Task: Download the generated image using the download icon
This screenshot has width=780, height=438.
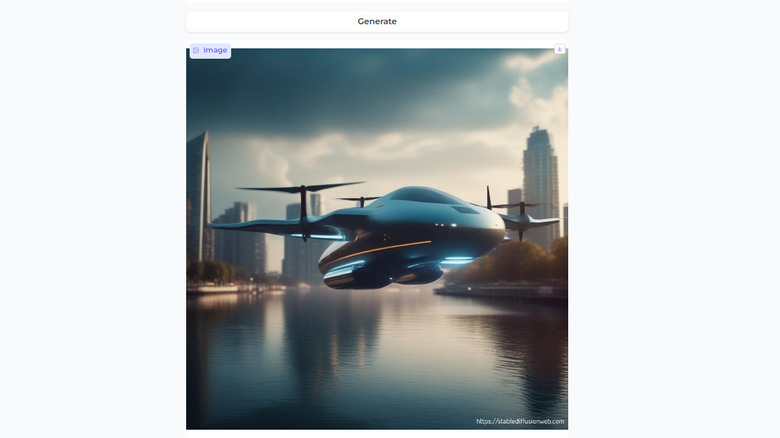Action: [560, 49]
